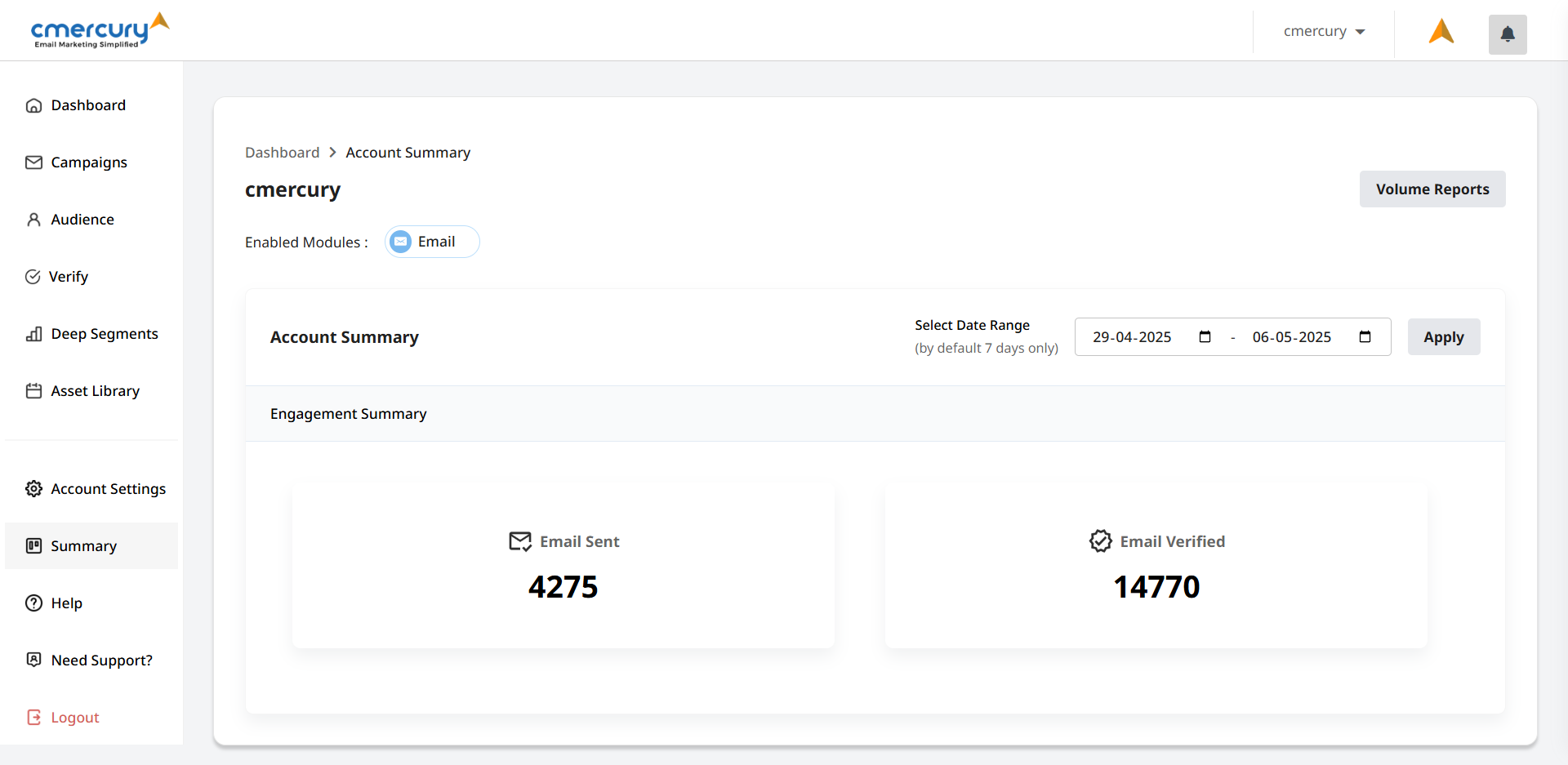Click the orange cmercury arrow logo in header

(1441, 31)
